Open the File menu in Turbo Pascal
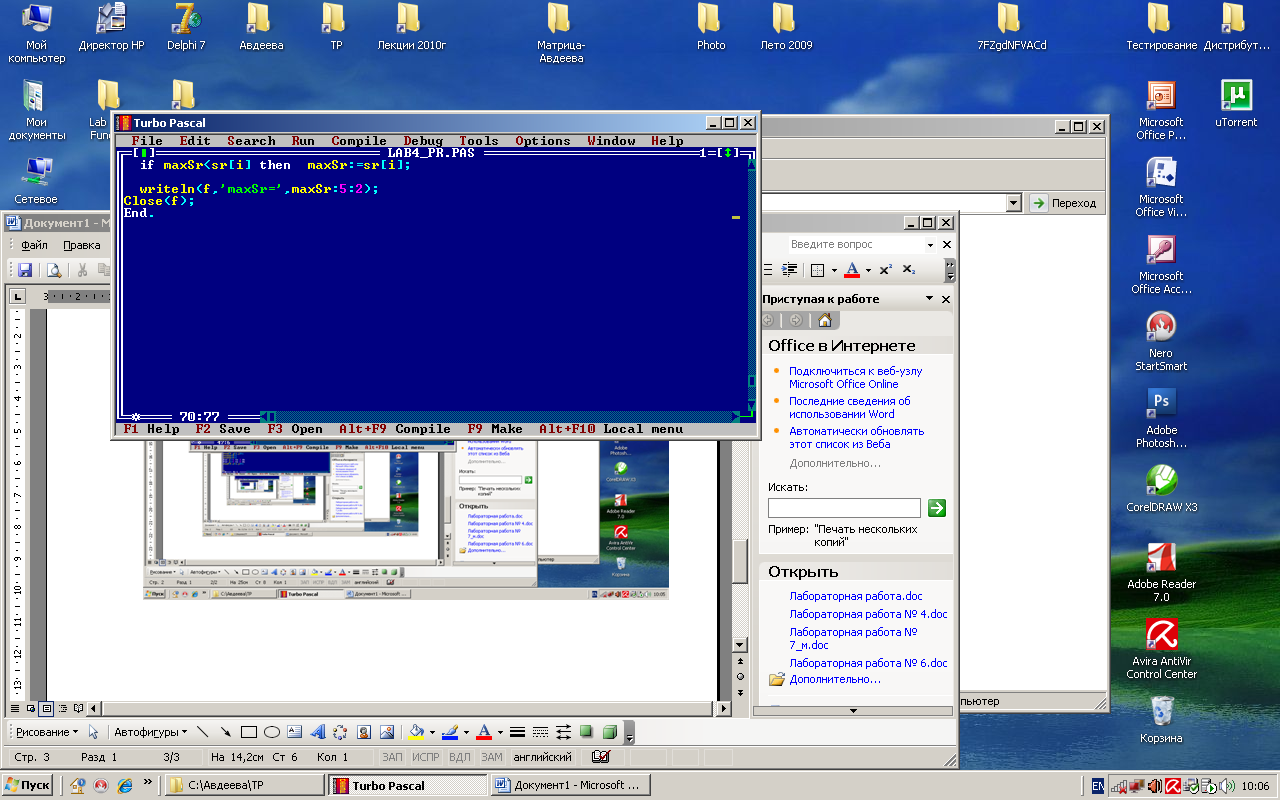 [147, 141]
